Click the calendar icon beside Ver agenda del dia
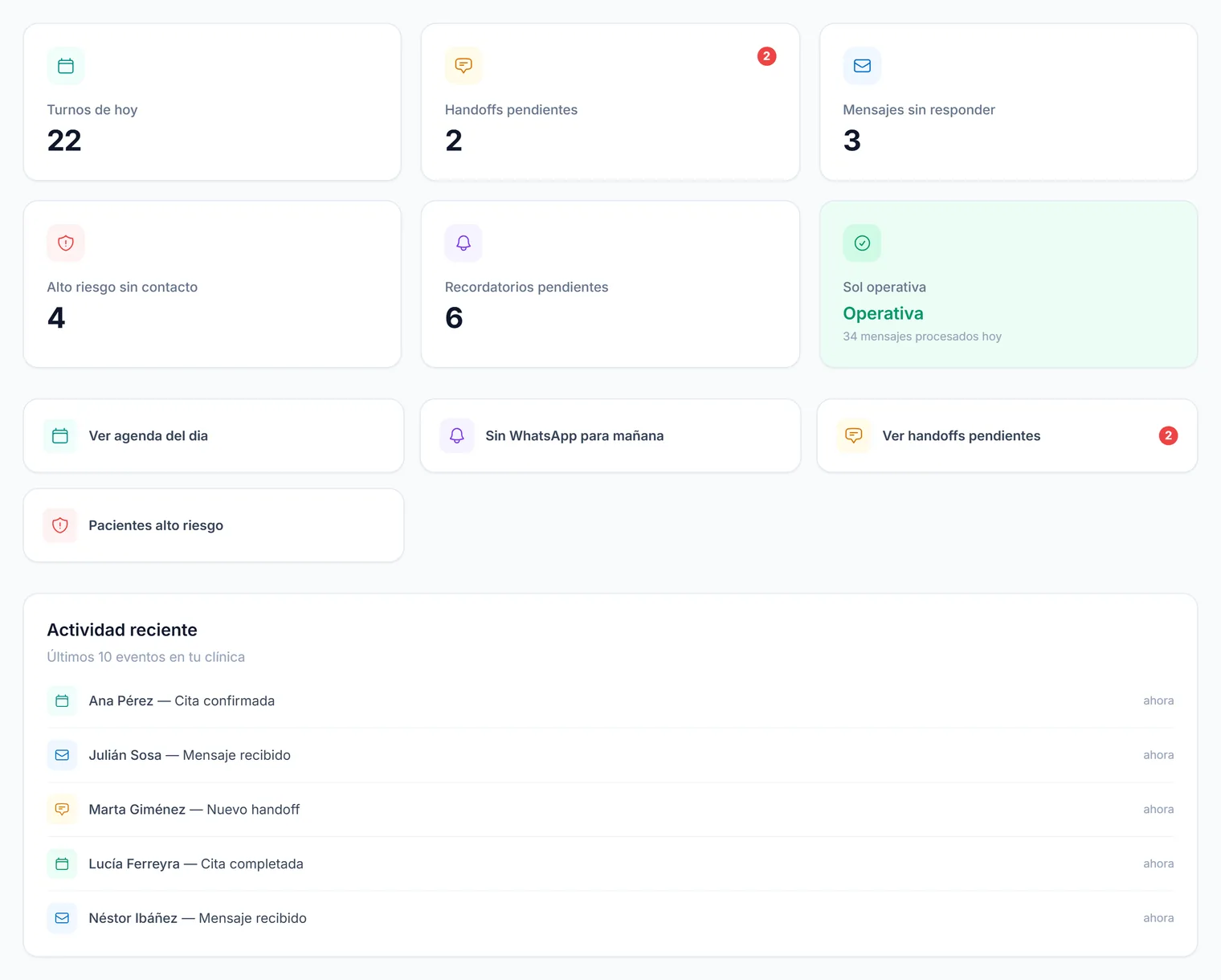Viewport: 1221px width, 980px height. coord(60,436)
